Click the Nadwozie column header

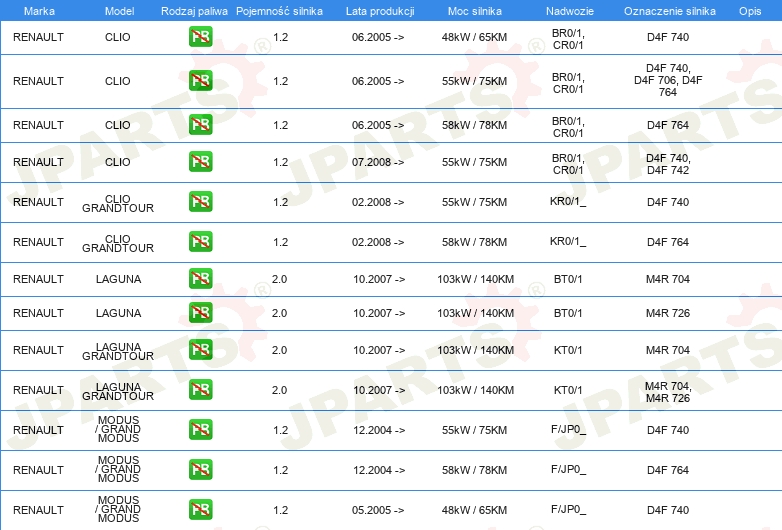click(570, 11)
